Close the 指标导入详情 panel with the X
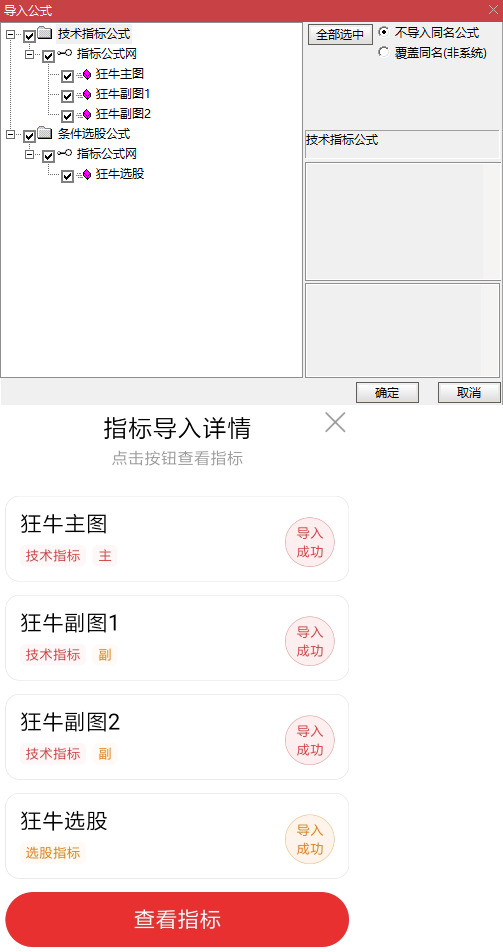The height and width of the screenshot is (952, 503). (335, 422)
